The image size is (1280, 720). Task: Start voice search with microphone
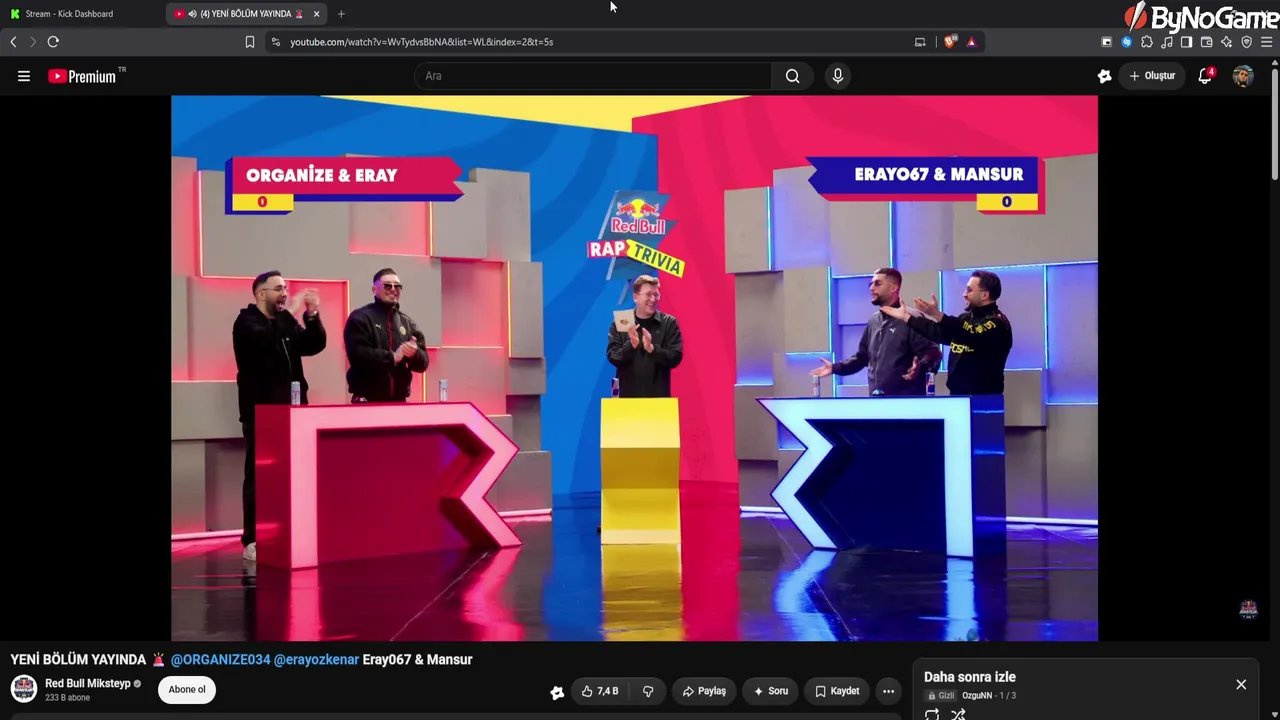click(838, 76)
